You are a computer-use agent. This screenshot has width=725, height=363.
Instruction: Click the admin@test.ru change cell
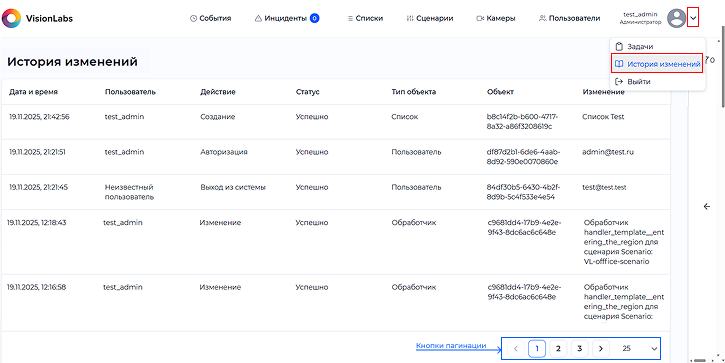pos(607,152)
